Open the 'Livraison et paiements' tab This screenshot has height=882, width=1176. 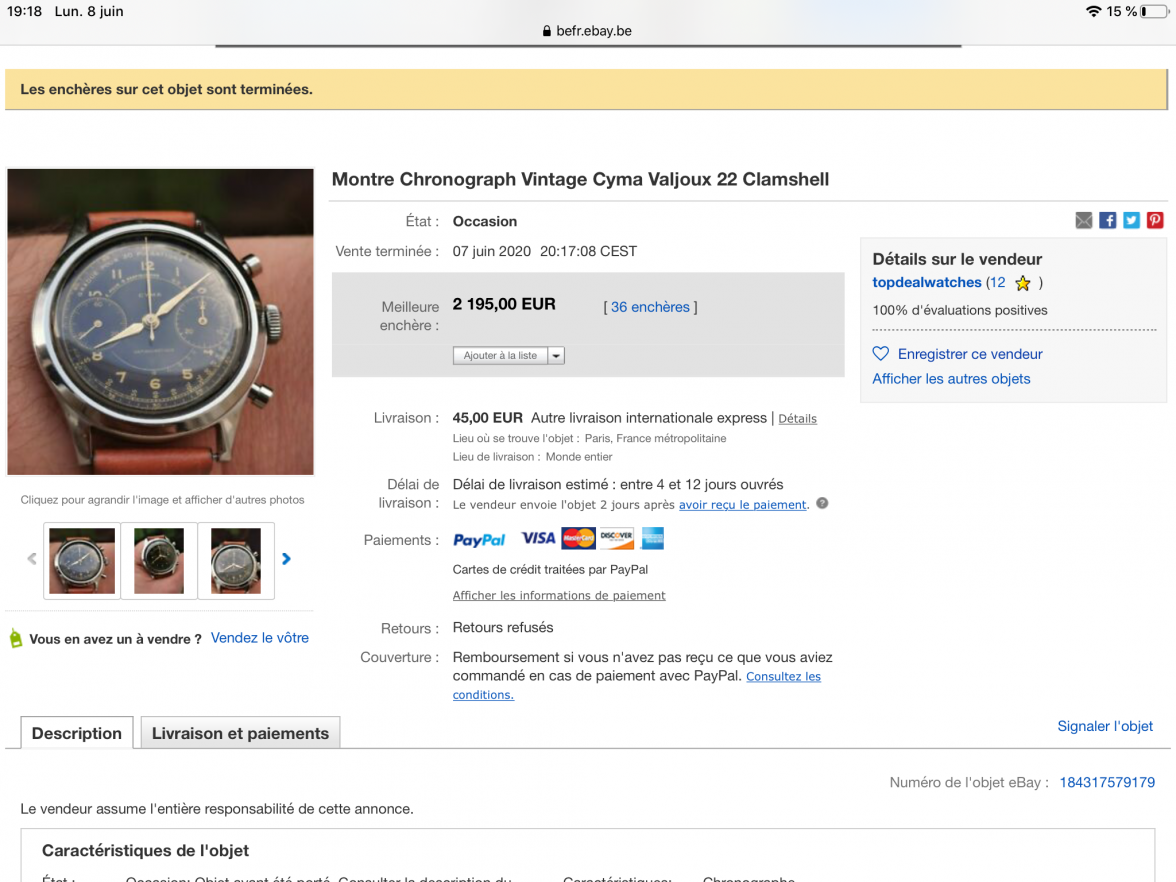point(240,733)
